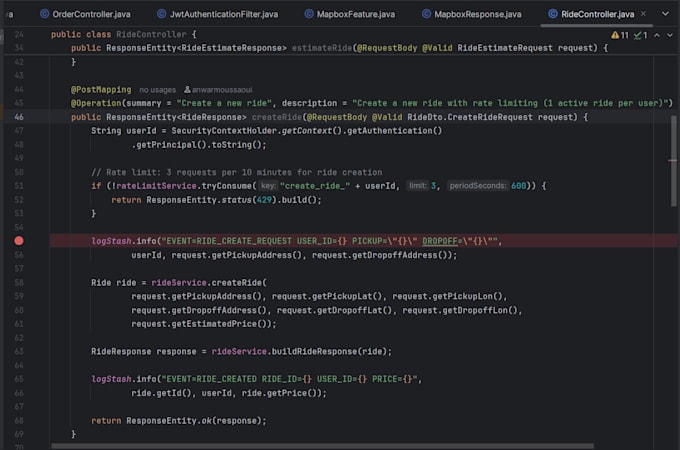Screen dimensions: 680x450
Task: Close the RideController.java tab
Action: pos(644,14)
